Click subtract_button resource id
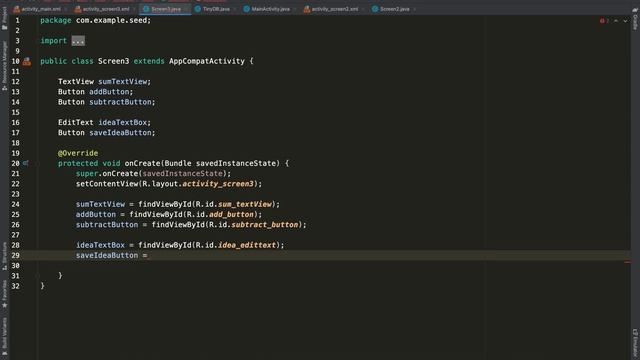The width and height of the screenshot is (640, 360). pyautogui.click(x=264, y=224)
